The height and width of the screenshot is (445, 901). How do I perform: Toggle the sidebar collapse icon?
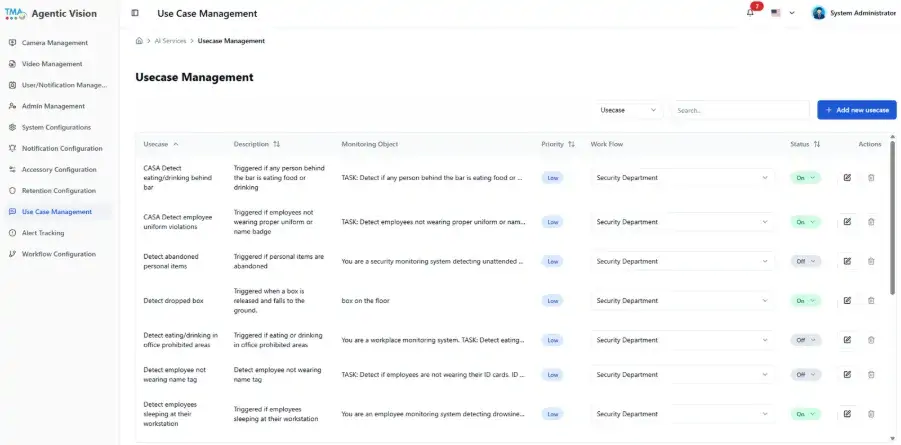pyautogui.click(x=134, y=13)
